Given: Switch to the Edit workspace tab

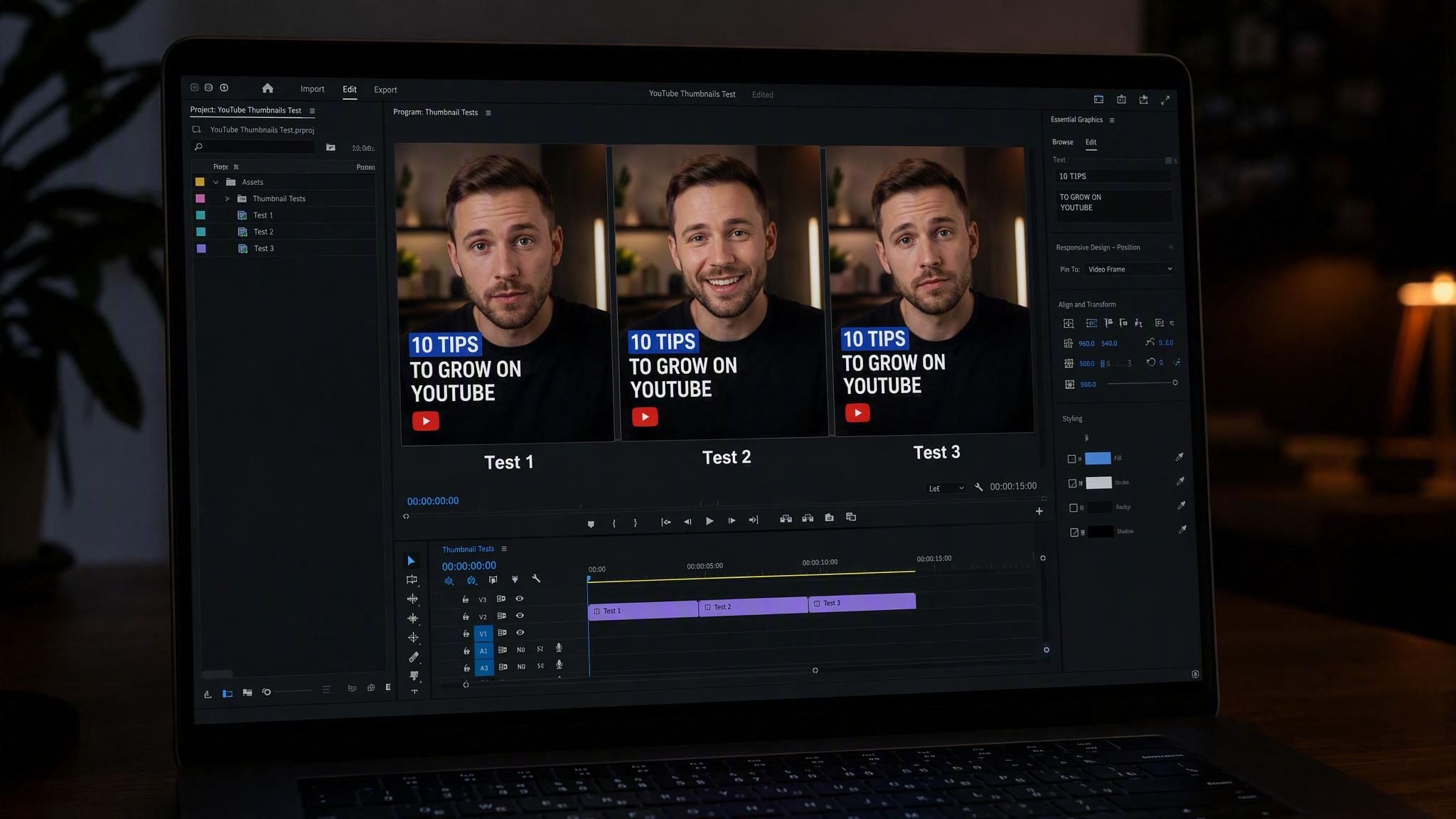Looking at the screenshot, I should (350, 90).
